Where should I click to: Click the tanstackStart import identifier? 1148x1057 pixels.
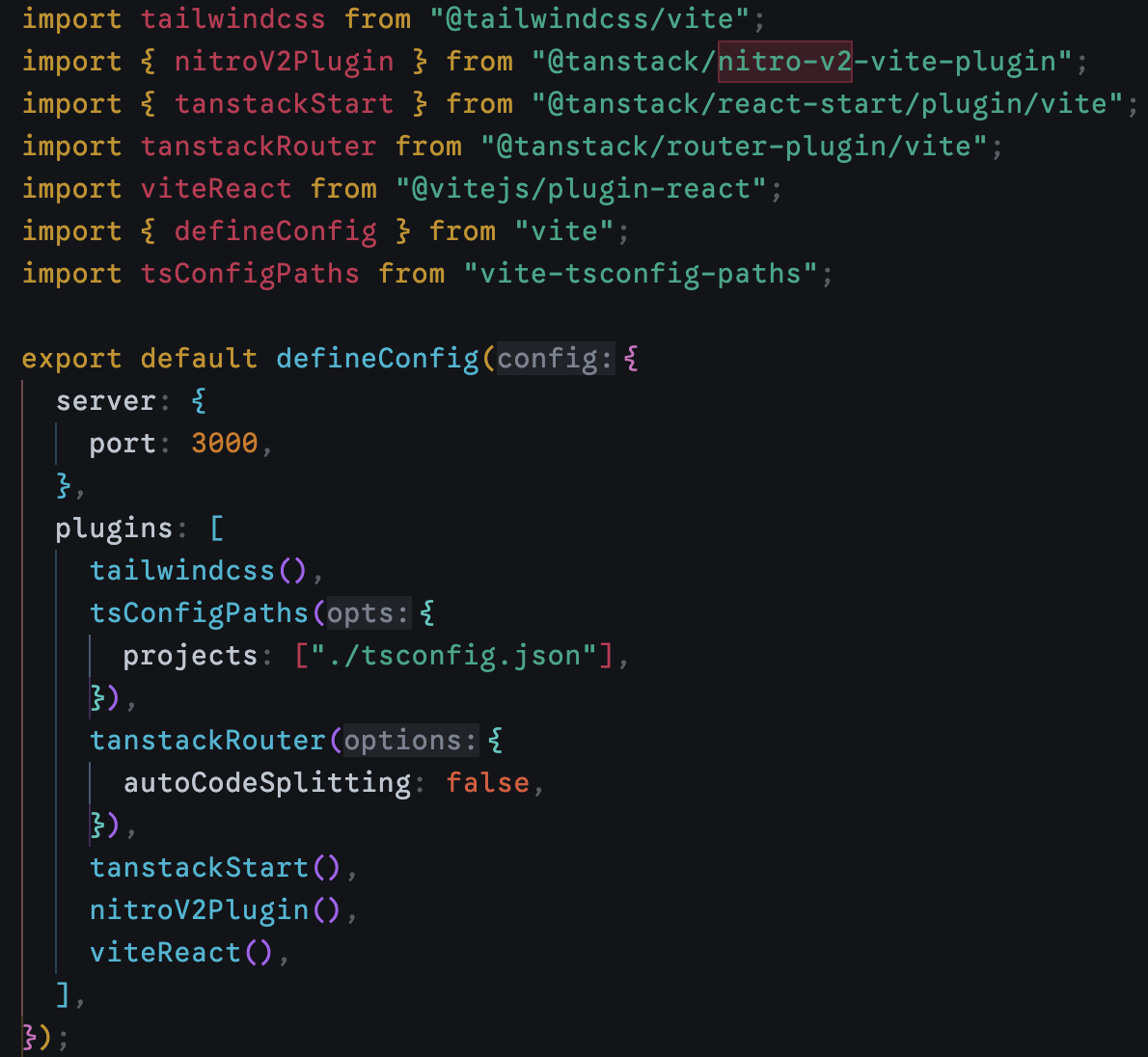[x=284, y=104]
